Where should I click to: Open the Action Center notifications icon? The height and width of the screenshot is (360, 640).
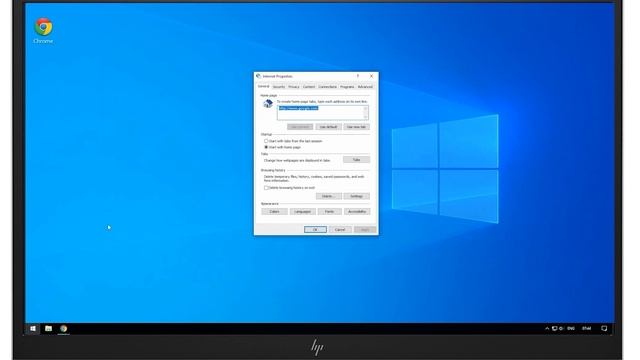(604, 328)
